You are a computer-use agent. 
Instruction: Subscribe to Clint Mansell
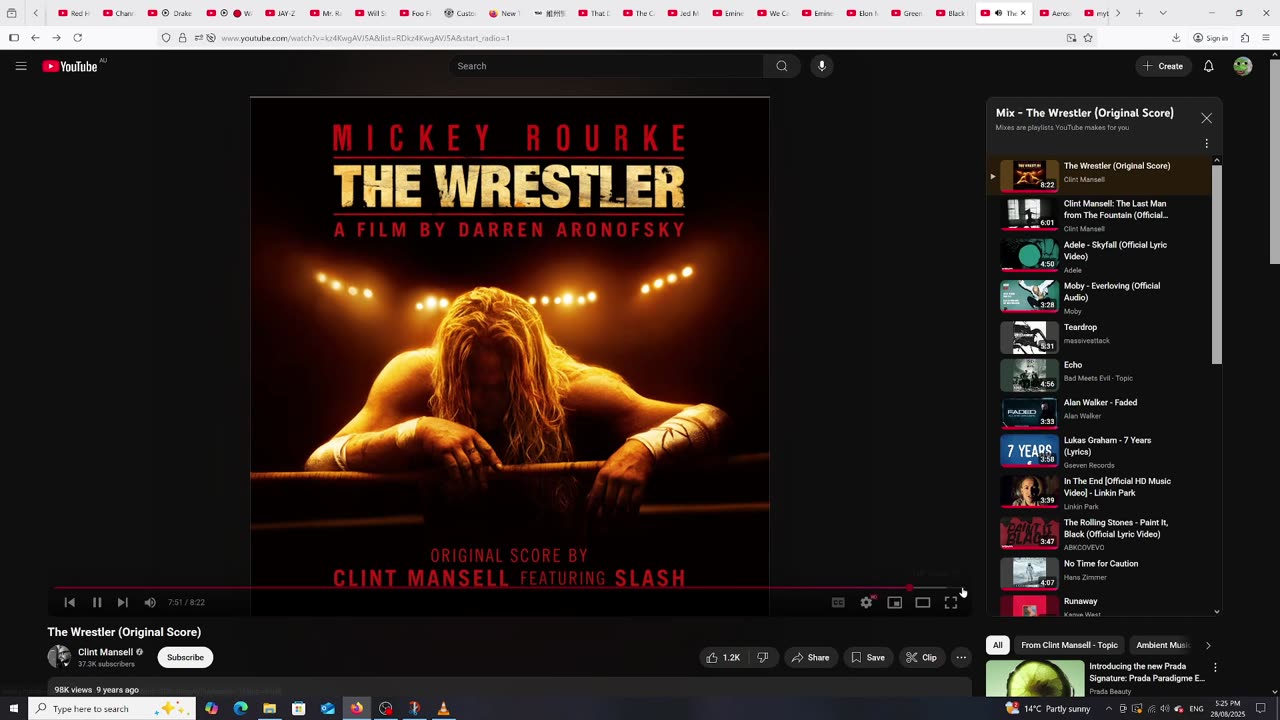[185, 657]
